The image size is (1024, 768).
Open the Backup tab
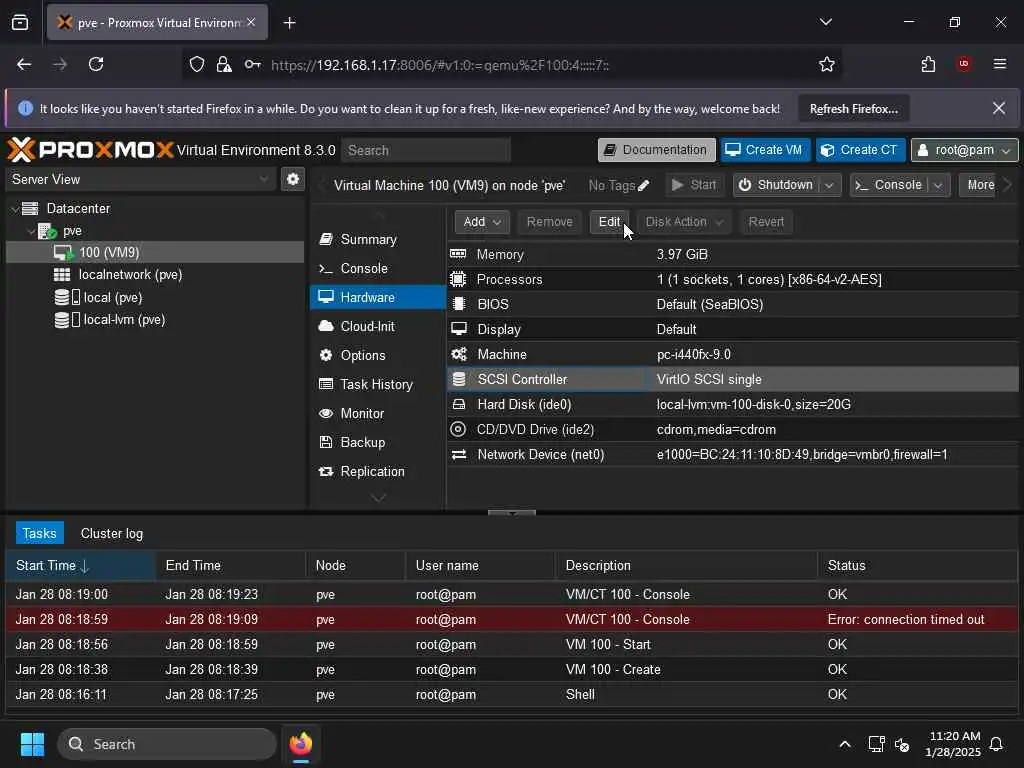click(x=377, y=443)
